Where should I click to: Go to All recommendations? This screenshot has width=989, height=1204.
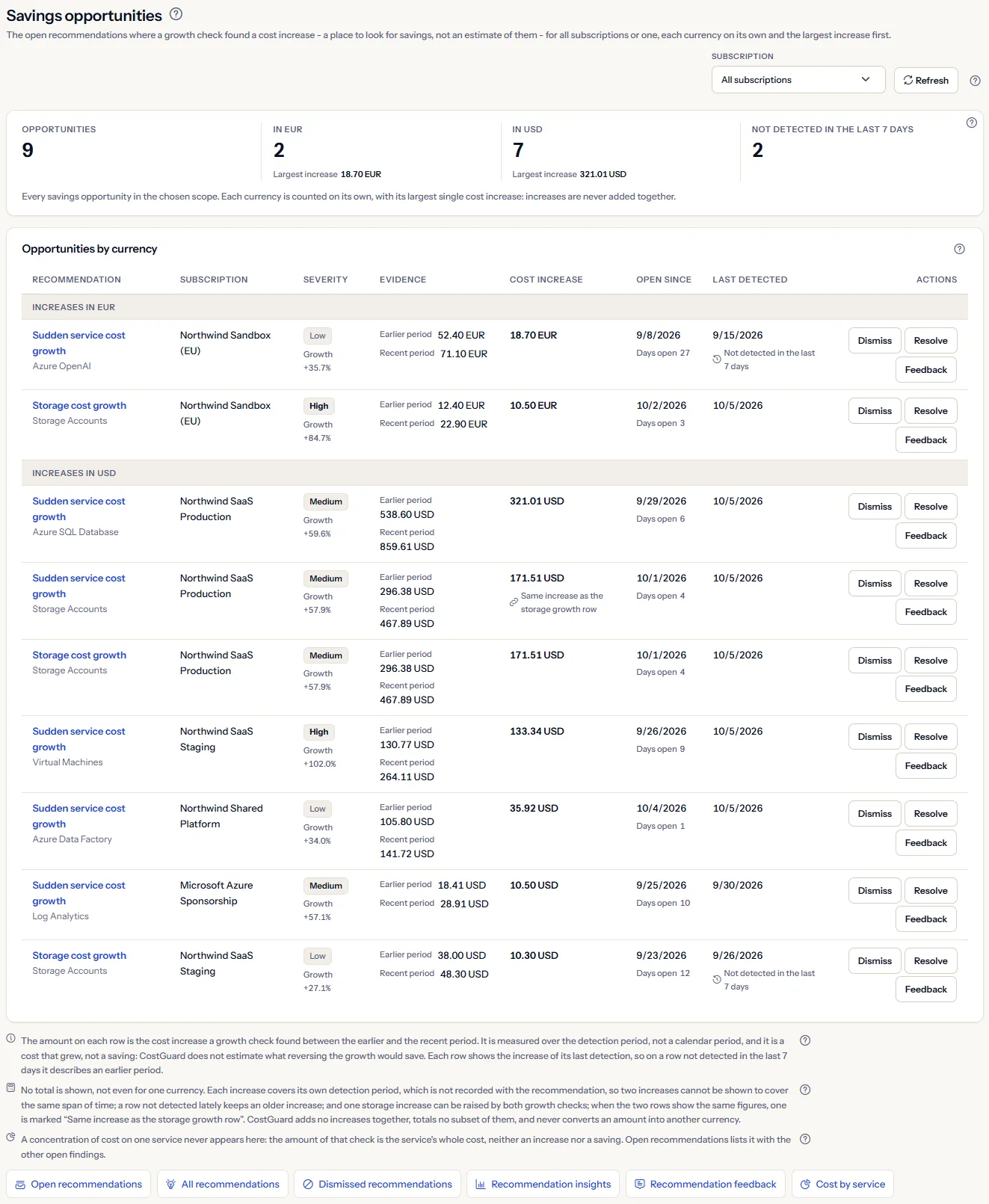pos(223,1184)
